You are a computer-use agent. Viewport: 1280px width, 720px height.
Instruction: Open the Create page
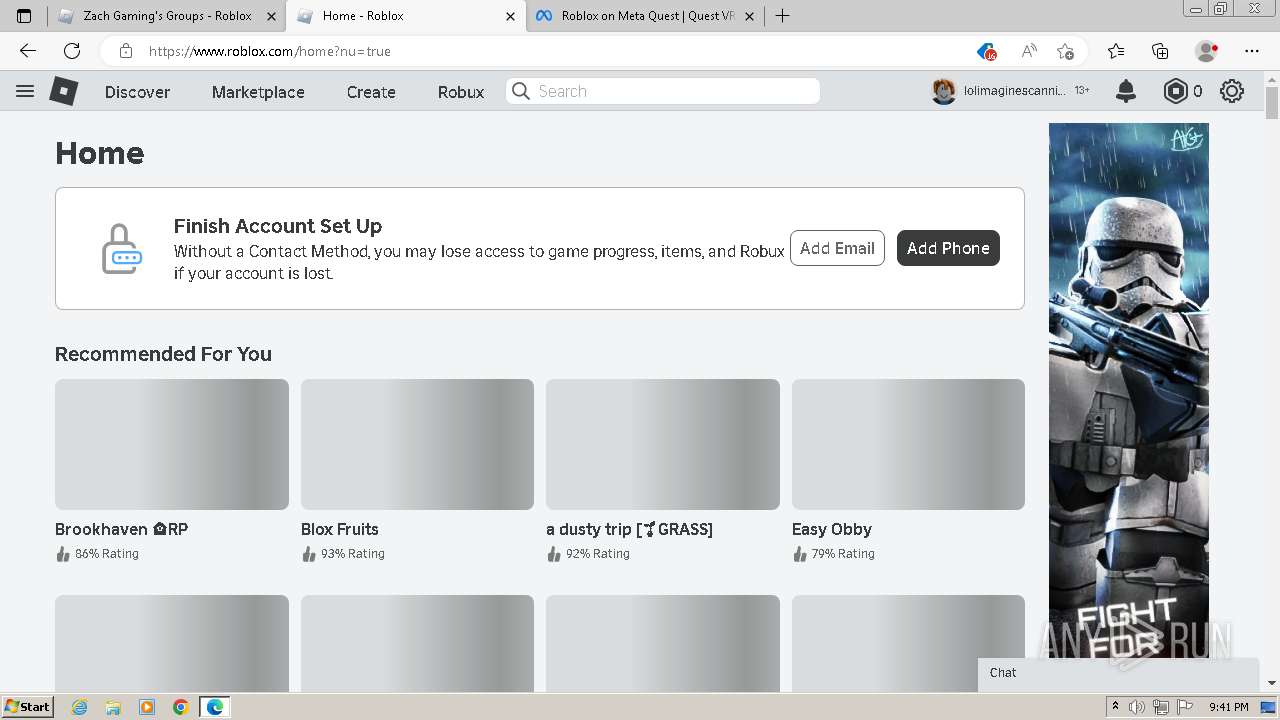(x=371, y=92)
